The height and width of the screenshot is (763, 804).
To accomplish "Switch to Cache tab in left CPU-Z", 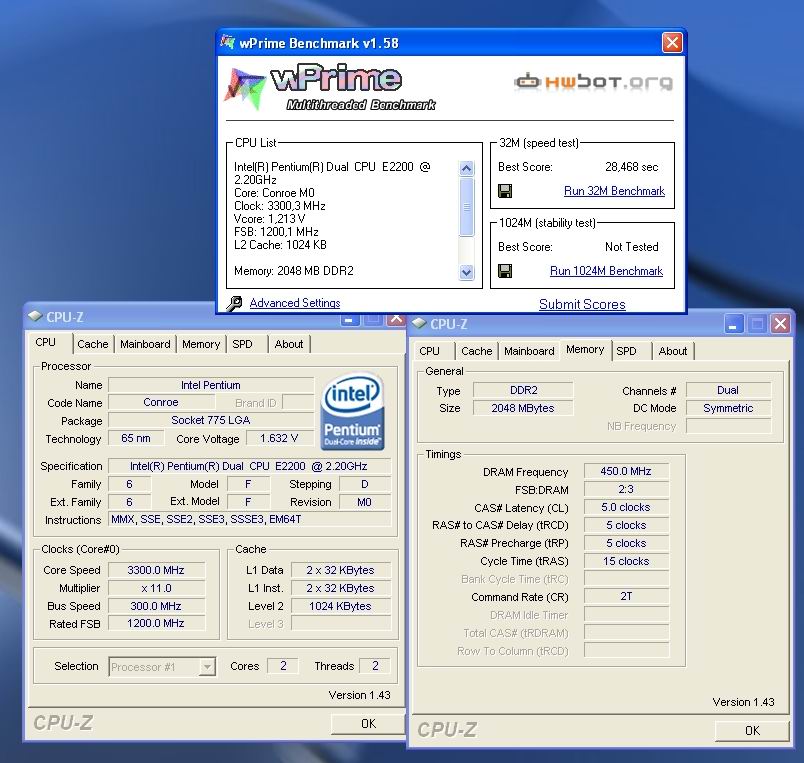I will tap(92, 344).
